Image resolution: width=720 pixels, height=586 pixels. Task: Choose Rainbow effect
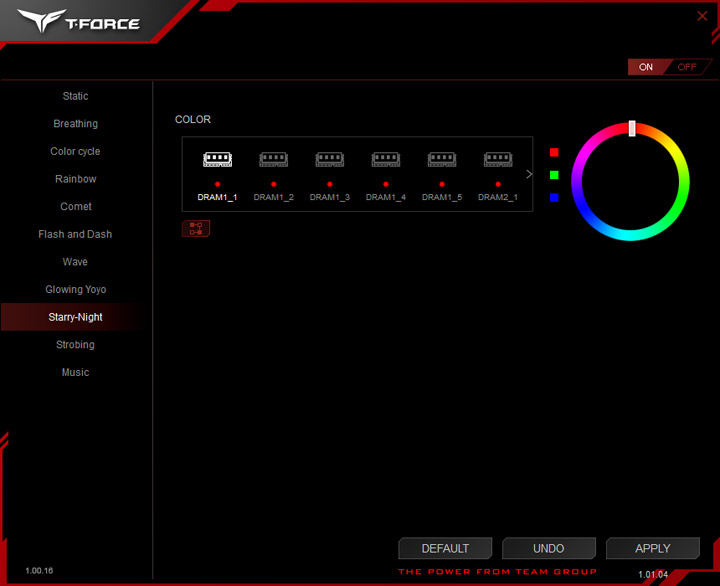pos(75,179)
